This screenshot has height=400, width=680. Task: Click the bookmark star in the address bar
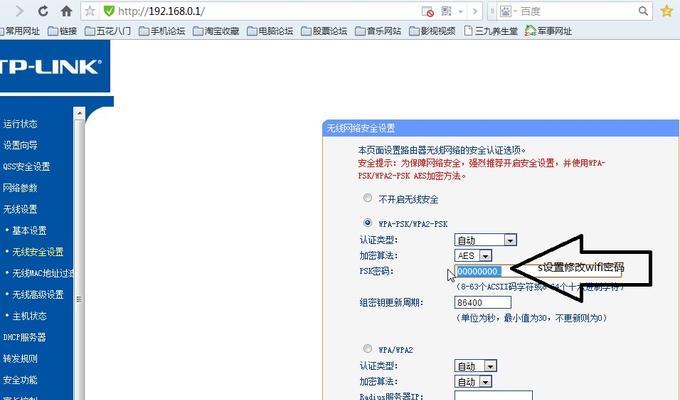click(90, 11)
